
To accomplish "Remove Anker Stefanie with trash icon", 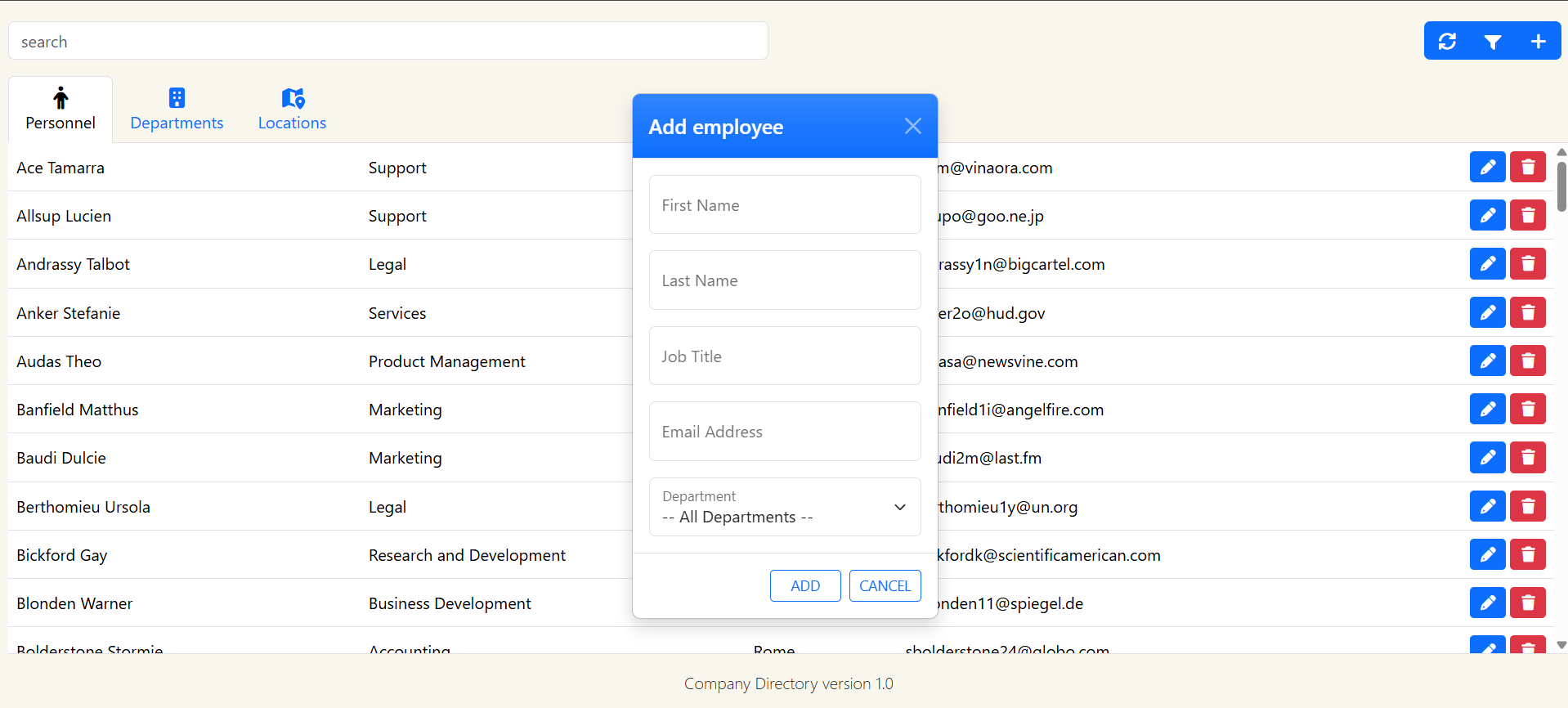I will pos(1527,313).
